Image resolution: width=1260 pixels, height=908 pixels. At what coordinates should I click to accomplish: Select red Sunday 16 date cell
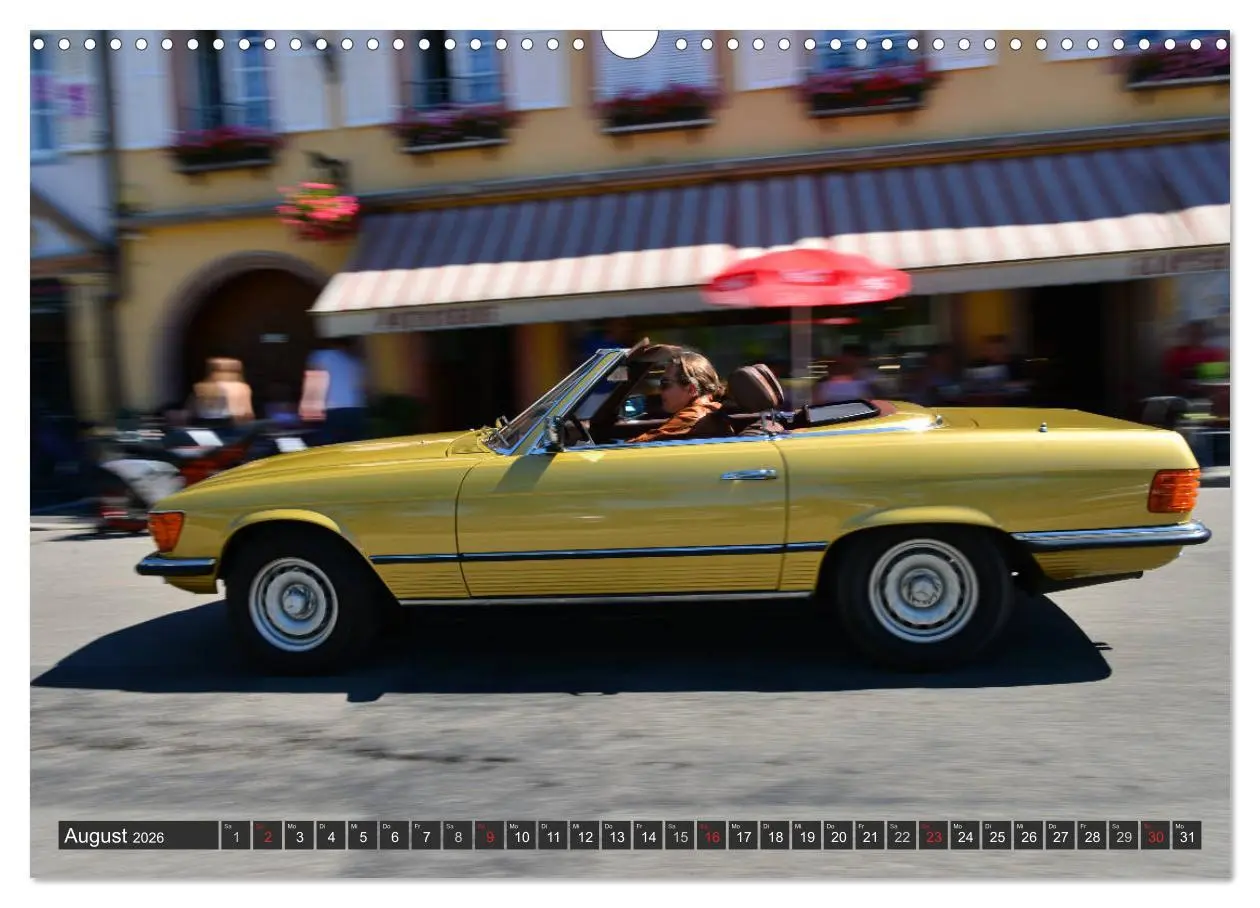click(711, 836)
